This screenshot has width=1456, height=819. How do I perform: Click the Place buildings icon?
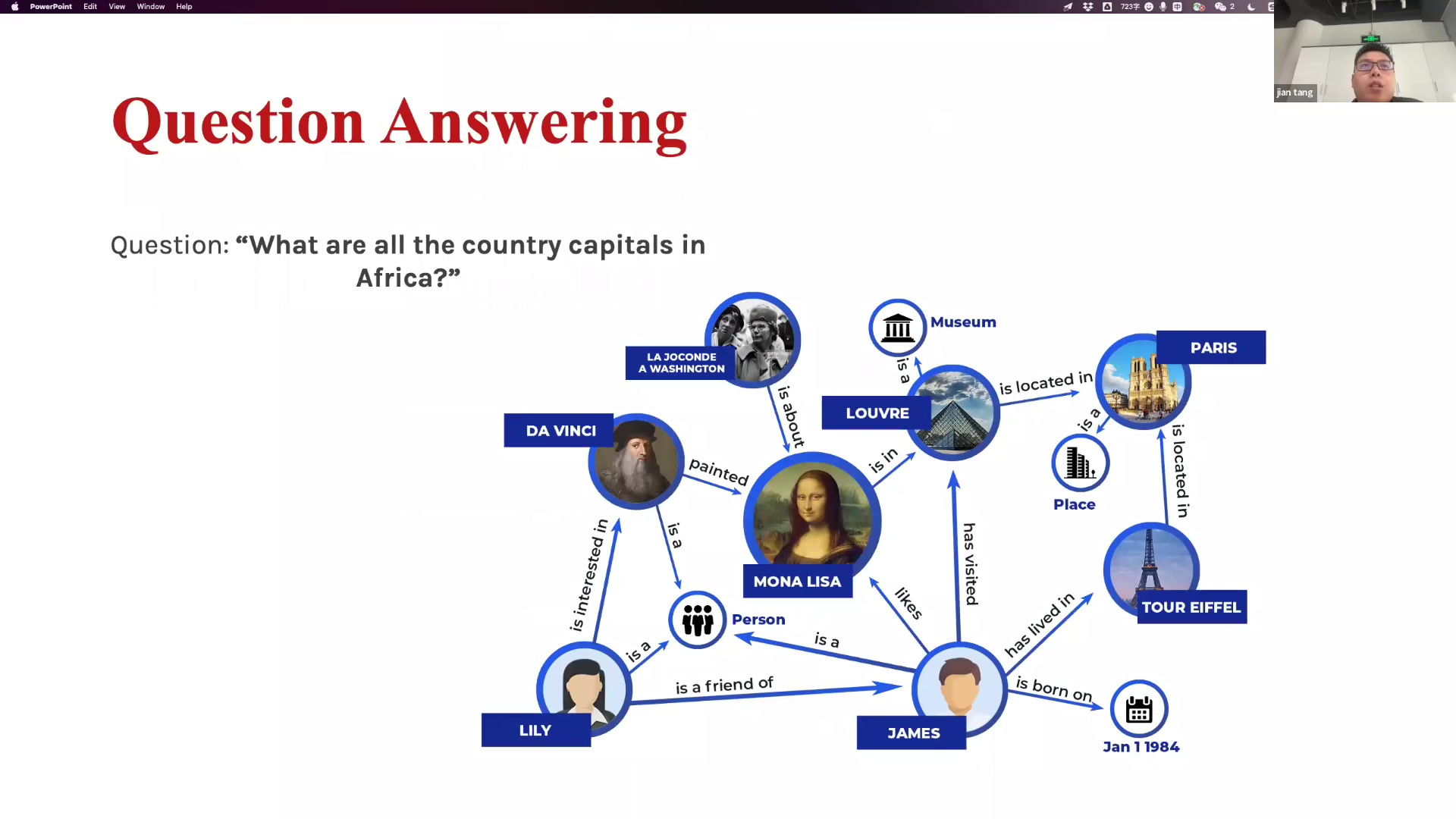point(1081,463)
